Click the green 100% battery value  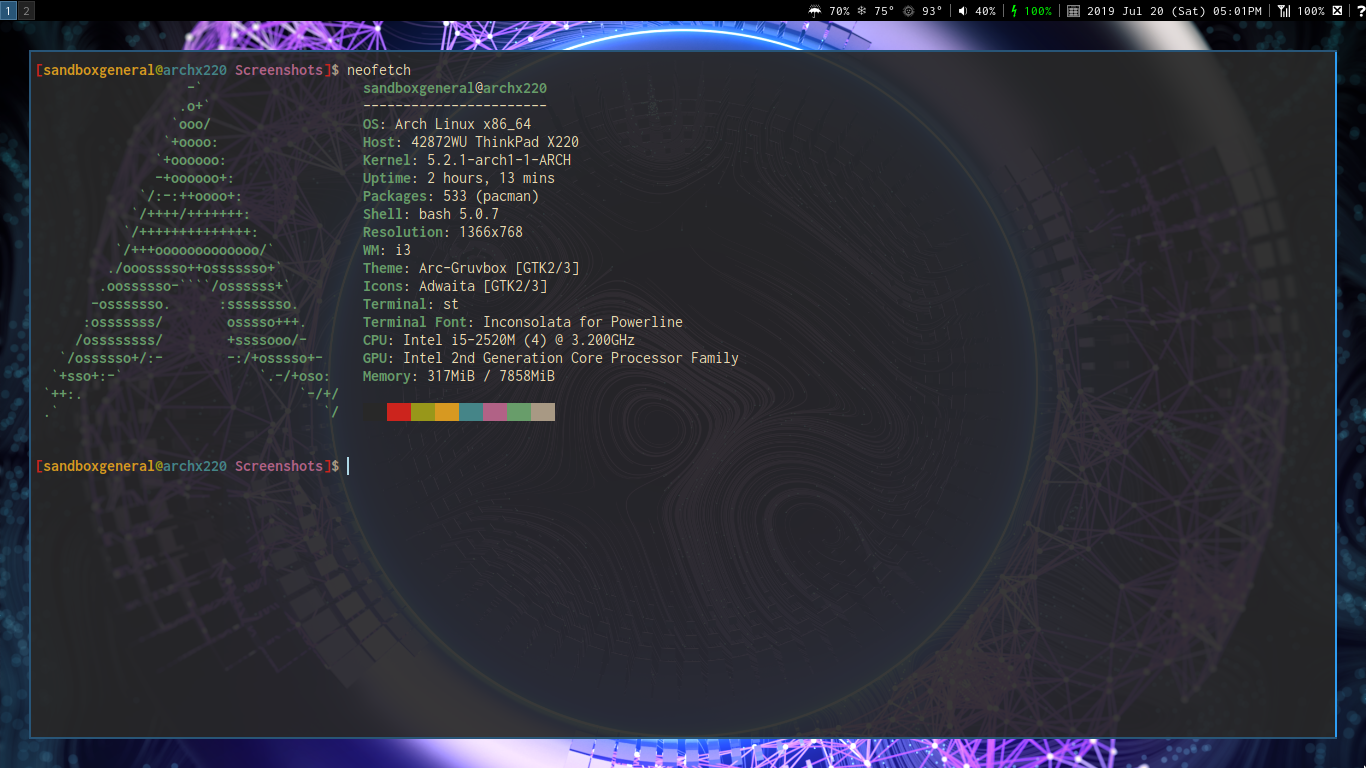tap(1038, 11)
